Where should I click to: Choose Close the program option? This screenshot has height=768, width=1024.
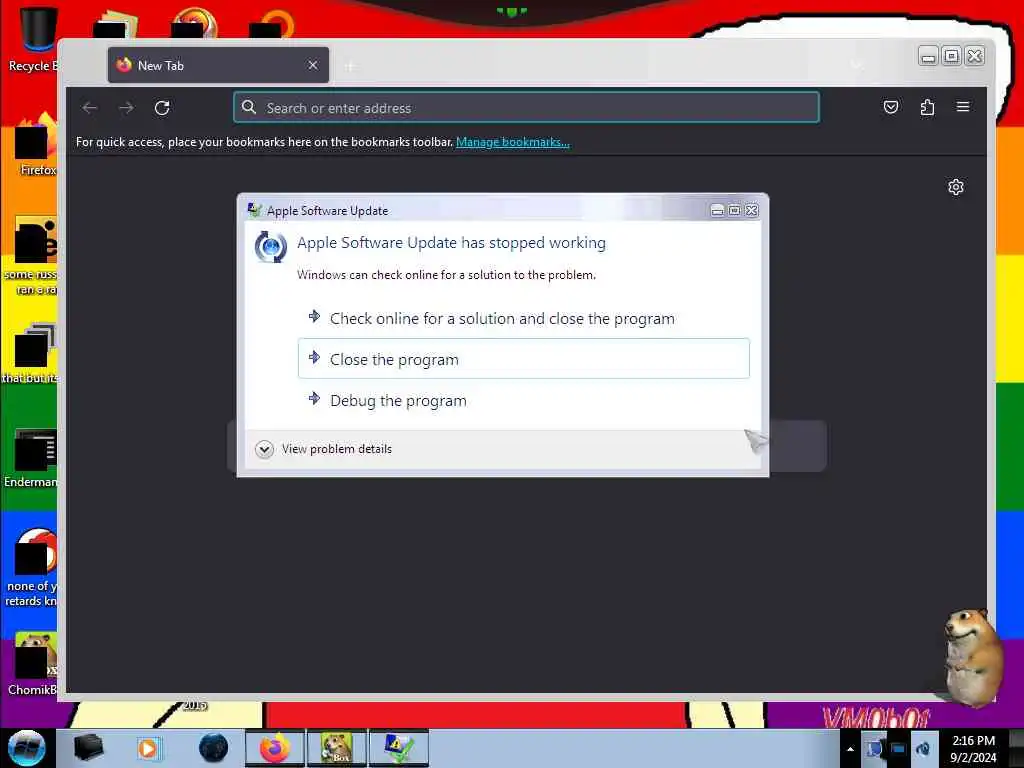coord(524,359)
